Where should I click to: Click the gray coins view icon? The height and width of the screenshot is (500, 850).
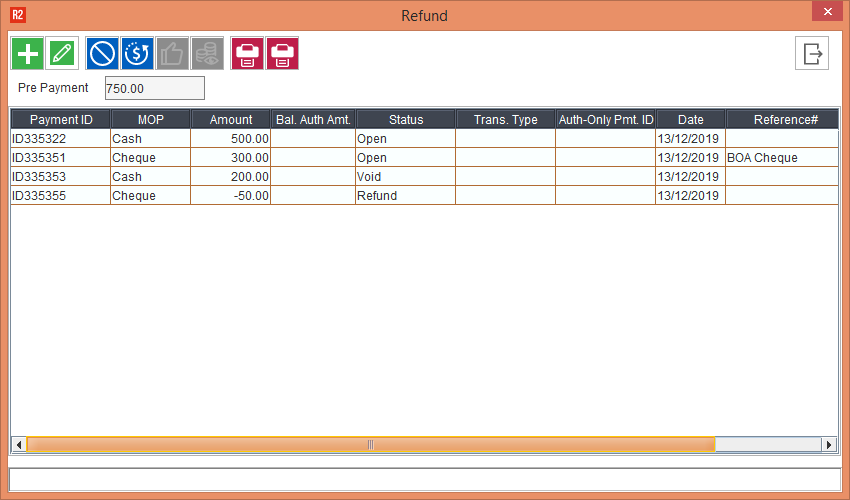tap(207, 54)
